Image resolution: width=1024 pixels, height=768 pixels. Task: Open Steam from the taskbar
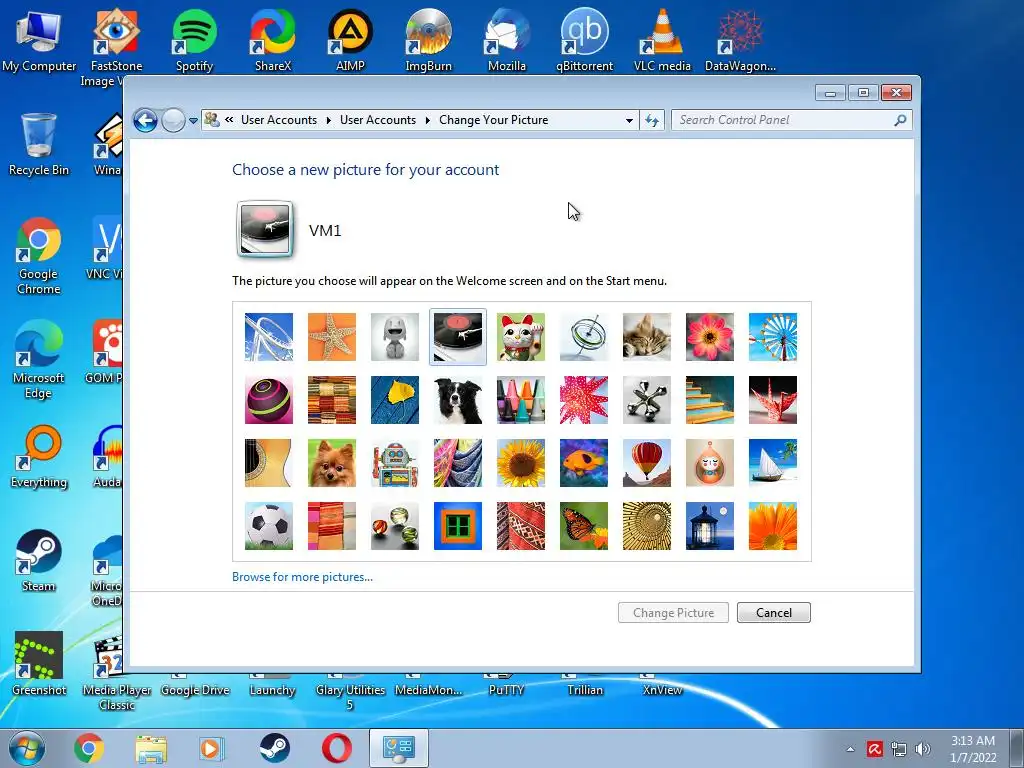click(275, 748)
